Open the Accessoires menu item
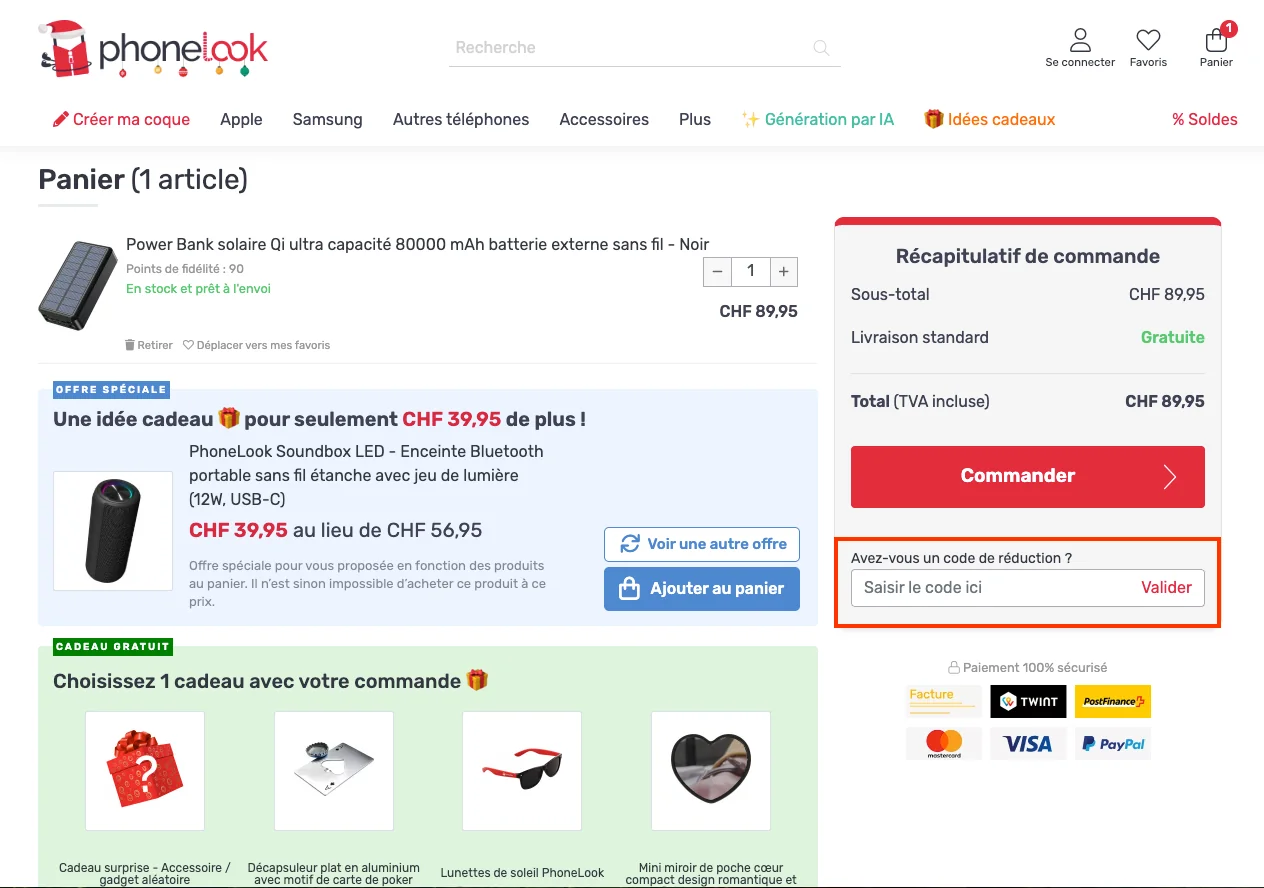1264x888 pixels. click(604, 119)
